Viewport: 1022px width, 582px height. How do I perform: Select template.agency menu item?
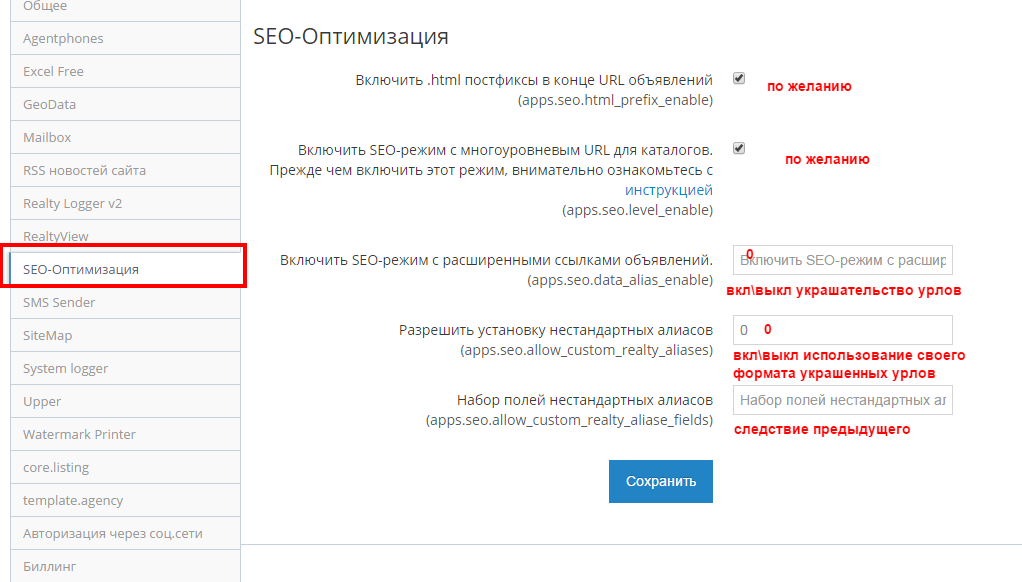[125, 501]
